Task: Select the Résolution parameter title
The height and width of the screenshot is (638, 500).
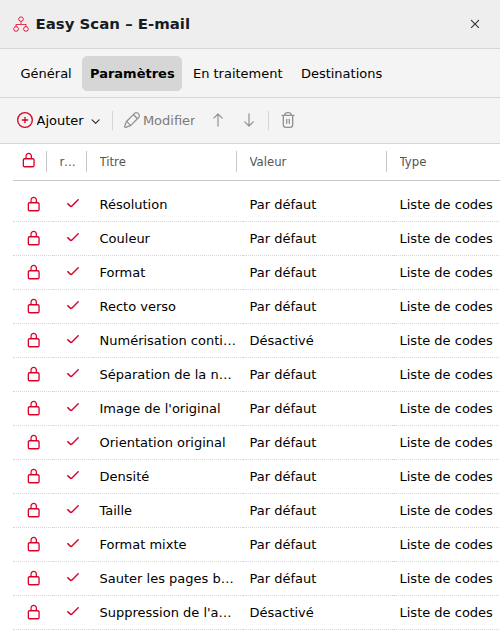Action: click(133, 204)
